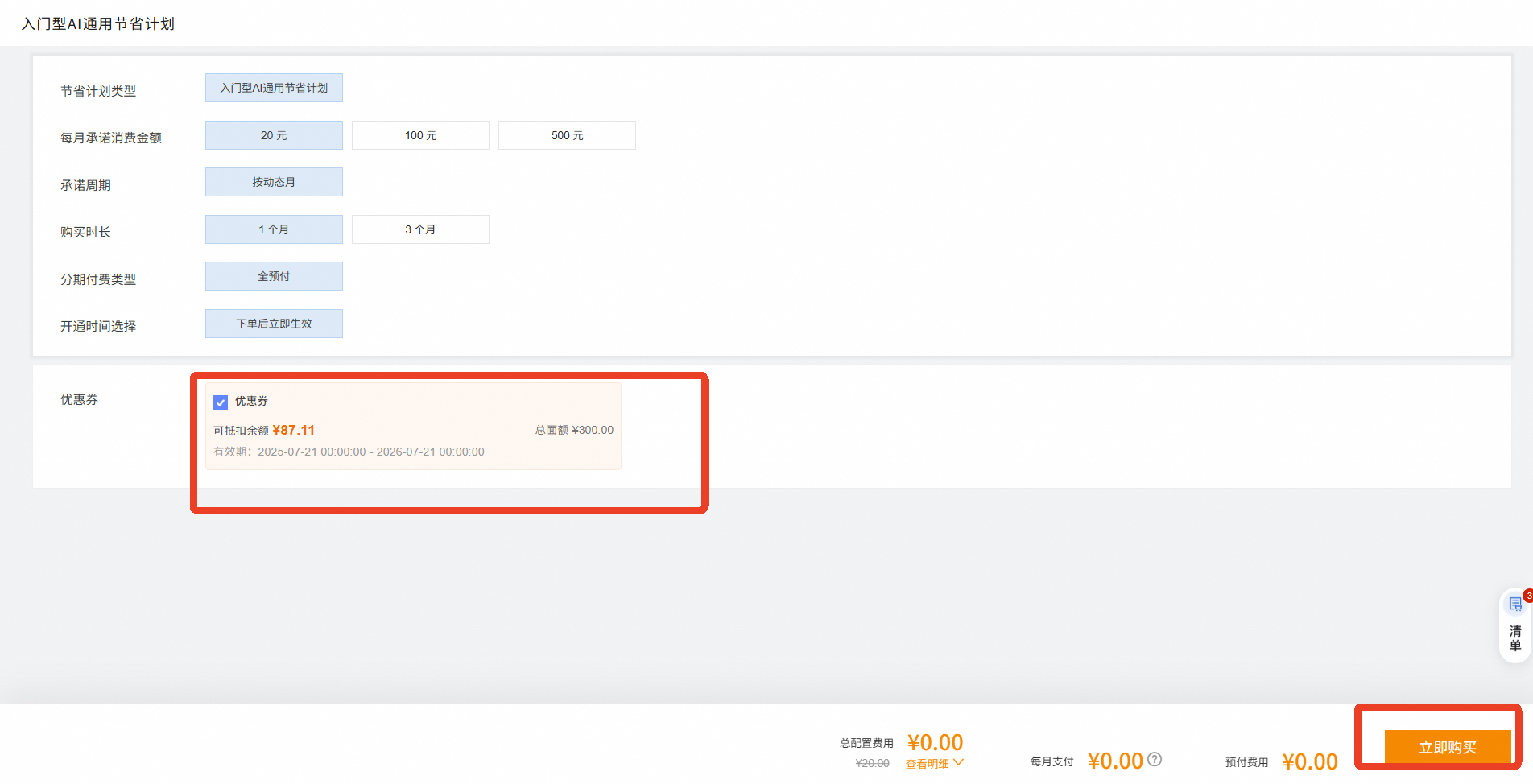1533x784 pixels.
Task: Select 全预付 payment type
Action: 274,276
